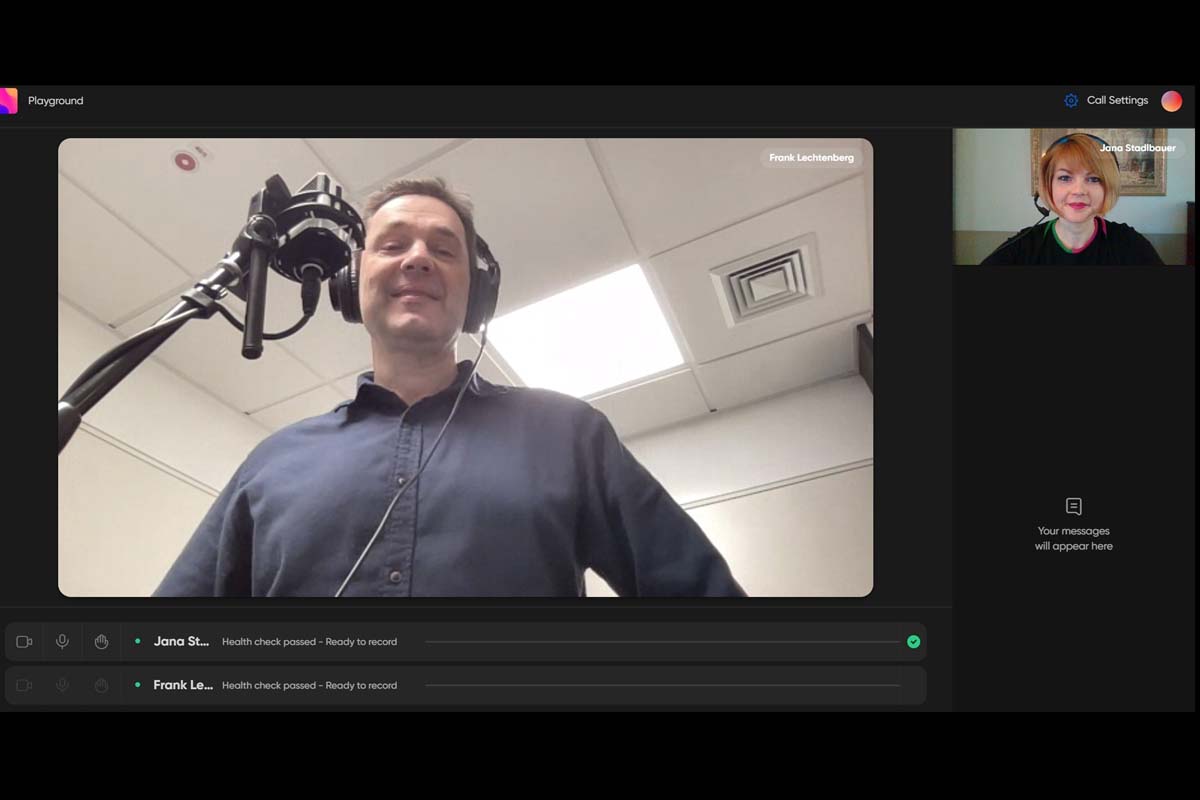Click the microphone icon in Frank's row

[62, 685]
